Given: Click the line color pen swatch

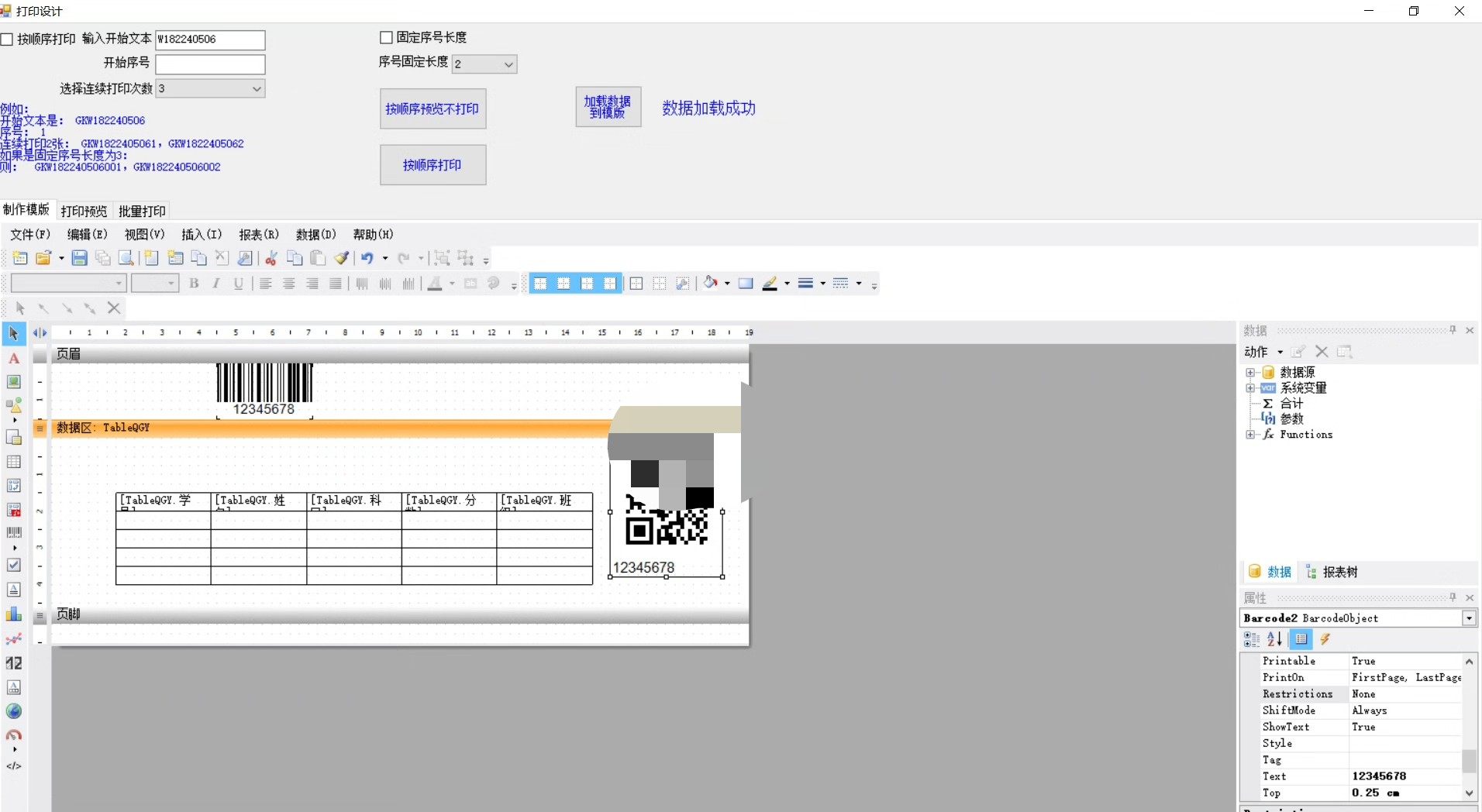Looking at the screenshot, I should (770, 284).
